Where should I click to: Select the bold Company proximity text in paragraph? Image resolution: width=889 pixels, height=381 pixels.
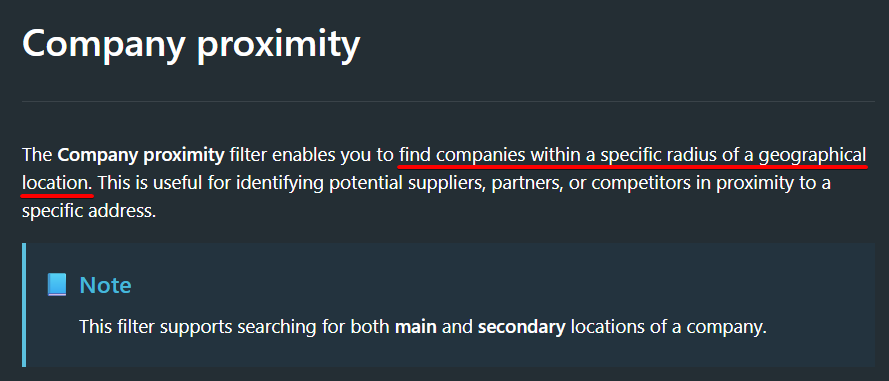point(141,155)
